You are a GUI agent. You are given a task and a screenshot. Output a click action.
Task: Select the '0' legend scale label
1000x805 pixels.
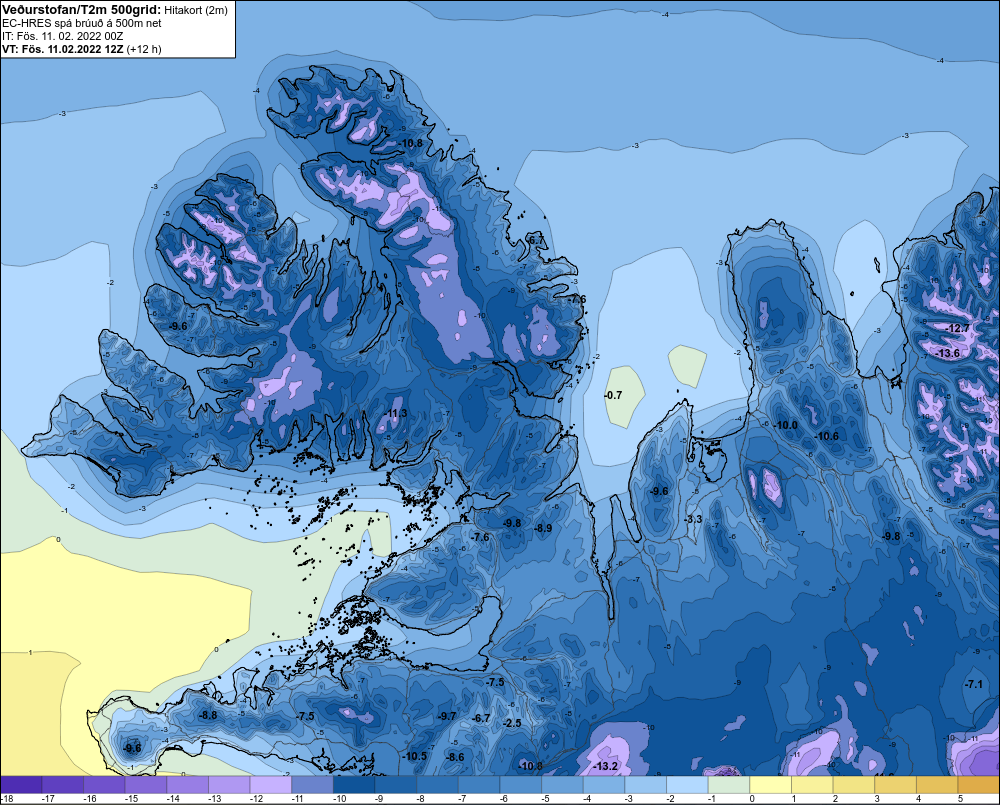(x=753, y=799)
